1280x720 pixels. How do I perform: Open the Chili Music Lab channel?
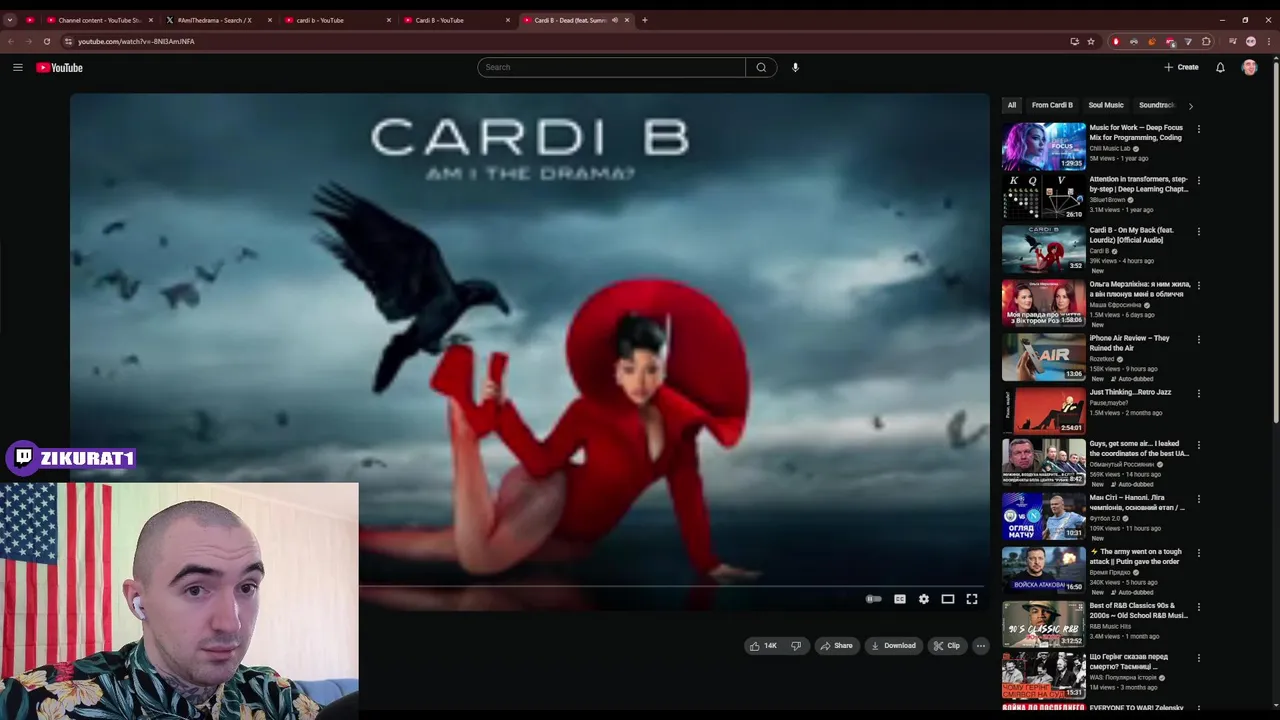(1110, 148)
